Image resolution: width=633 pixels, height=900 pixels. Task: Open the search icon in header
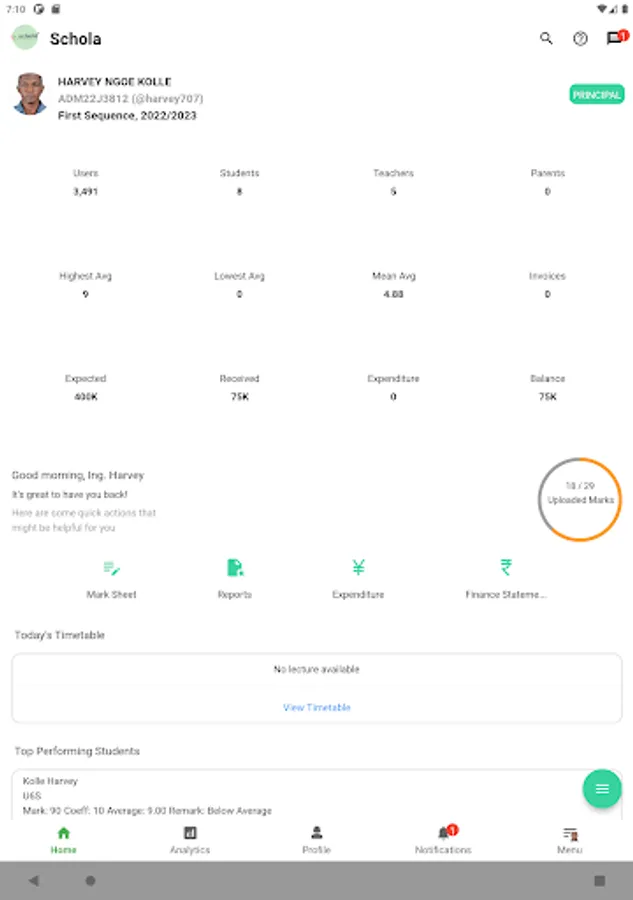point(546,39)
